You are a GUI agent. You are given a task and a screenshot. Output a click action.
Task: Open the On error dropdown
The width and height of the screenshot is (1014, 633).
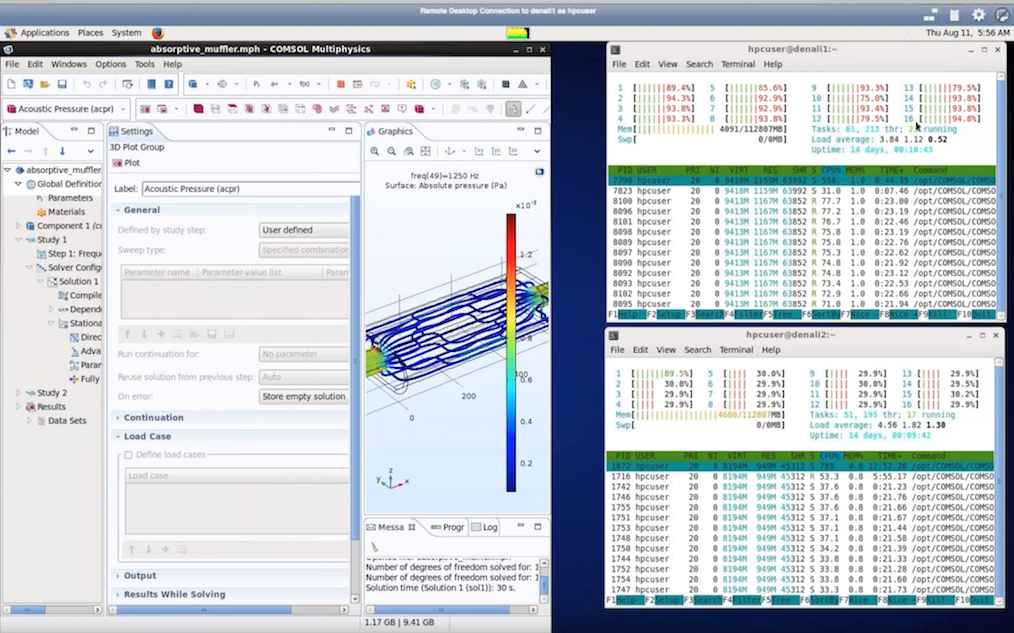303,396
